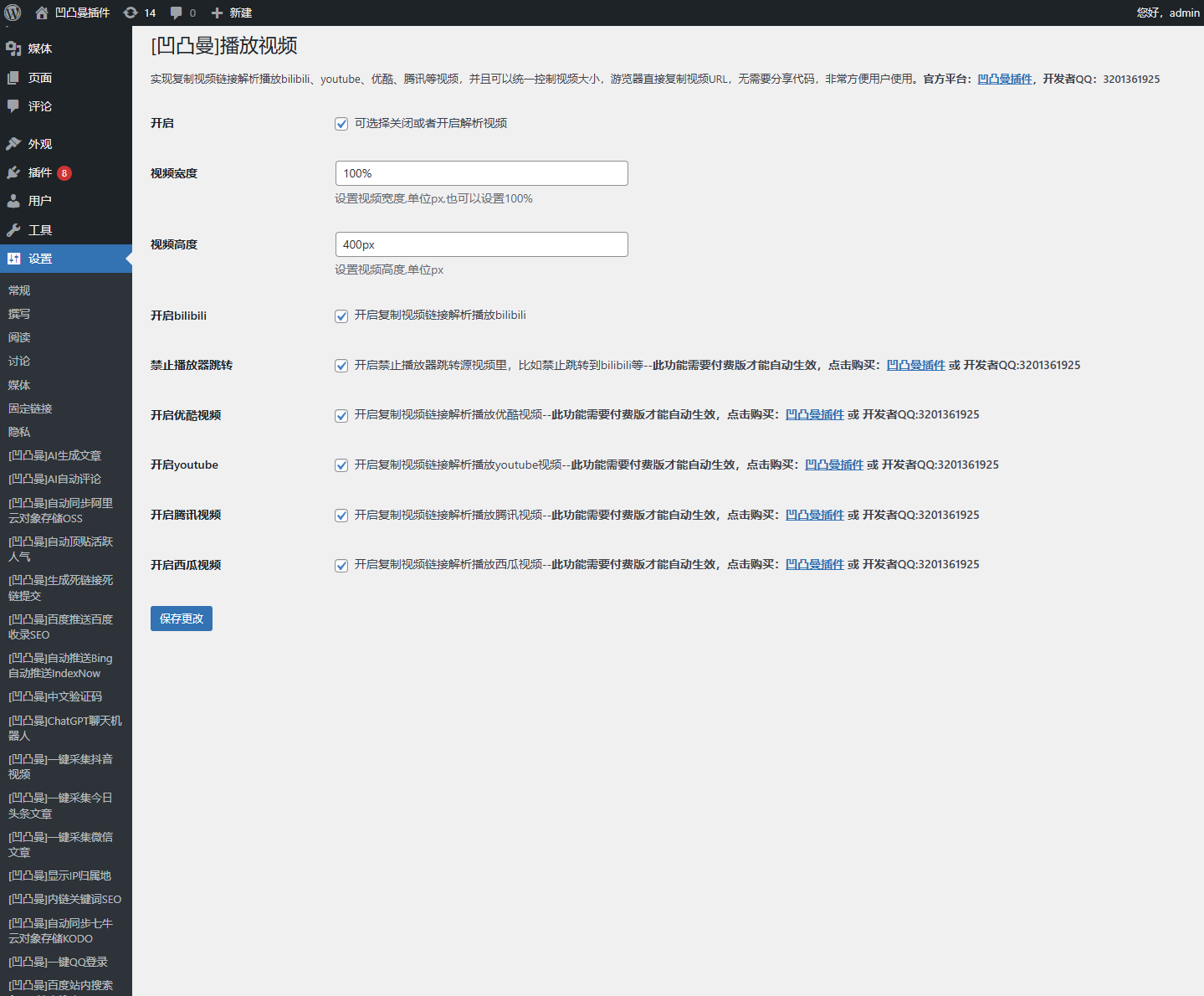Click the 用户 users icon in sidebar
This screenshot has width=1204, height=996.
[13, 201]
